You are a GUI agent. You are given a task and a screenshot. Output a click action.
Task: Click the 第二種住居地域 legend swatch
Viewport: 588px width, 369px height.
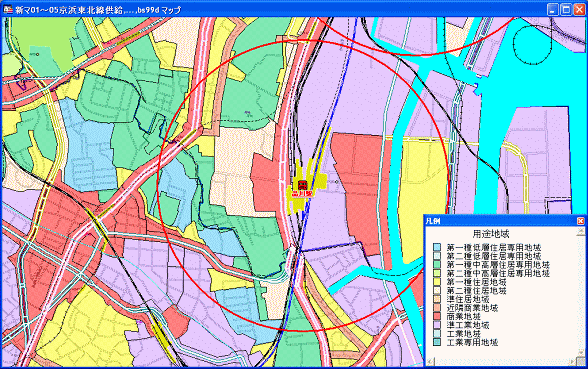pyautogui.click(x=437, y=290)
